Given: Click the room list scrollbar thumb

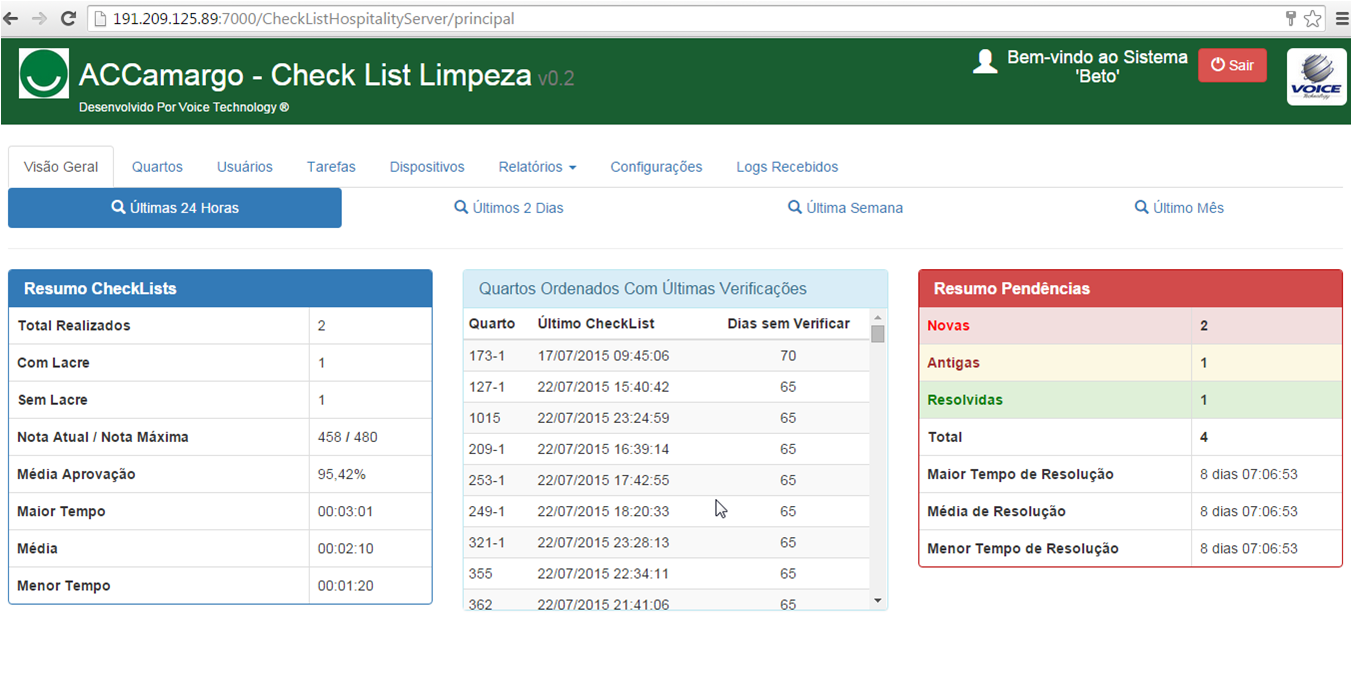Looking at the screenshot, I should click(878, 333).
